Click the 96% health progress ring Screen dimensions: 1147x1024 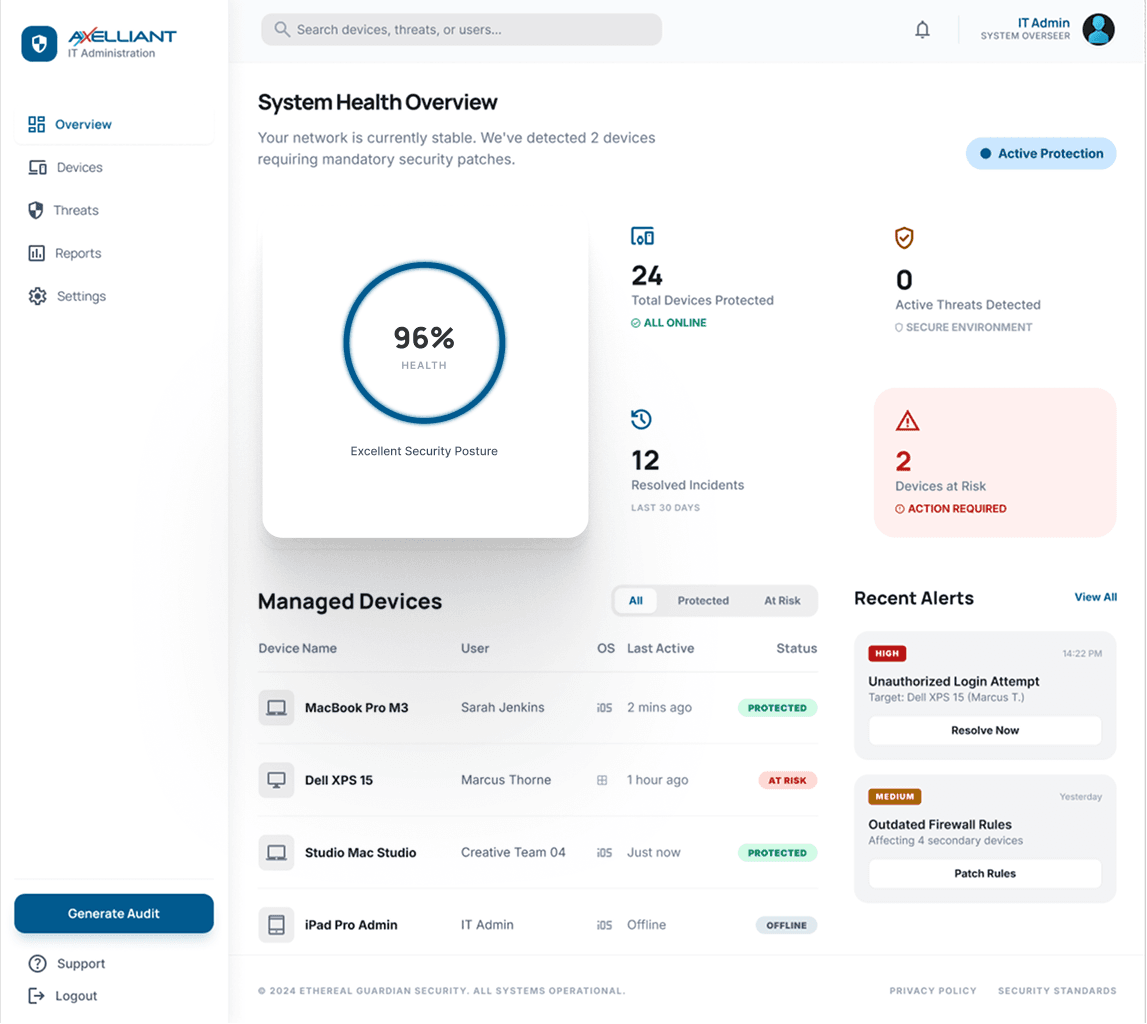click(424, 342)
